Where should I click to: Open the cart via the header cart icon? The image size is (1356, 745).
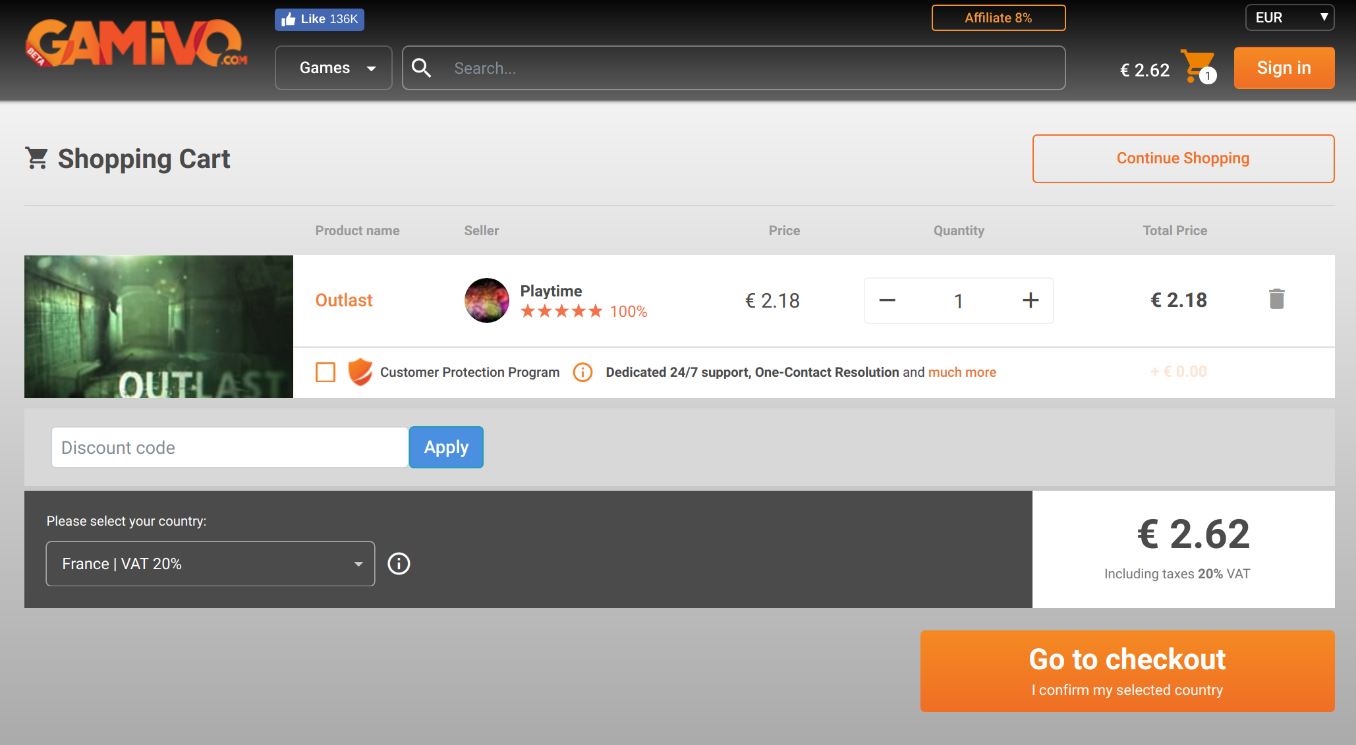(1196, 66)
